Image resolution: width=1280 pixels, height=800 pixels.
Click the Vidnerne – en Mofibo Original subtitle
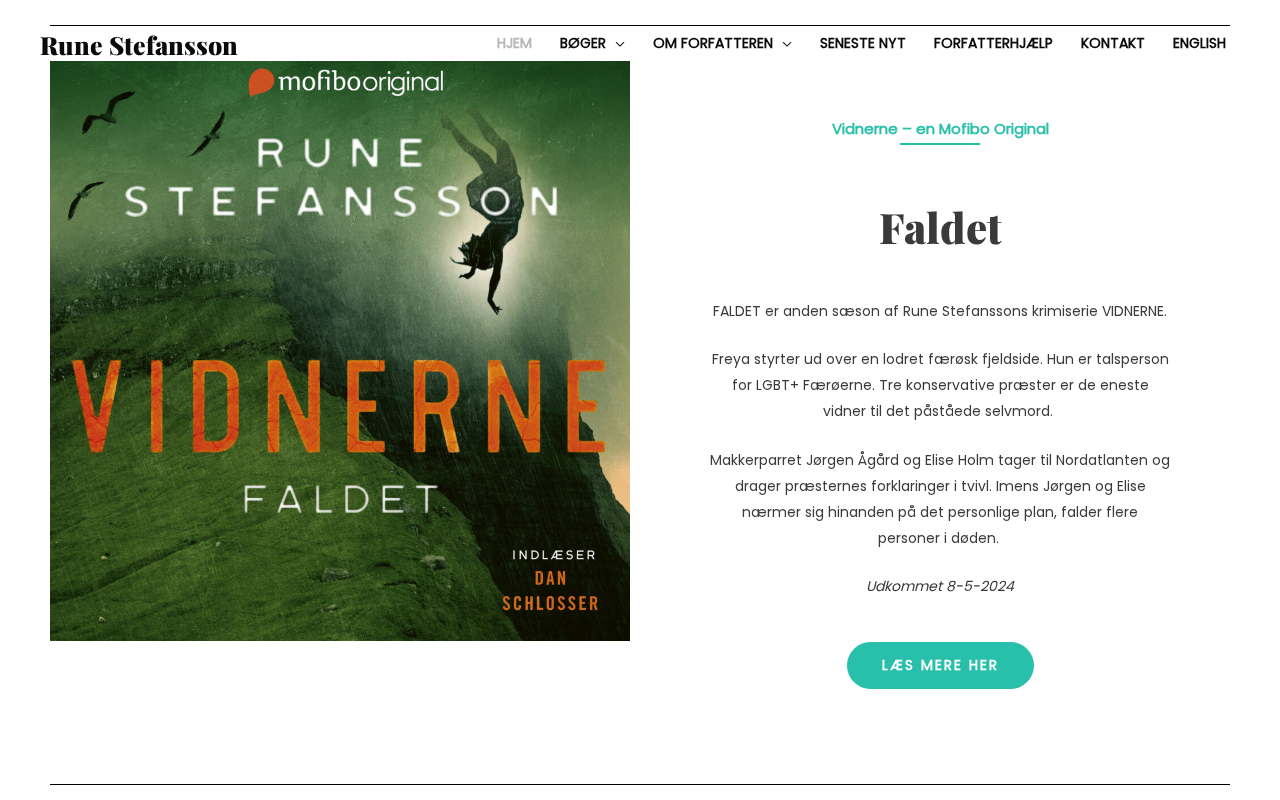(x=940, y=129)
